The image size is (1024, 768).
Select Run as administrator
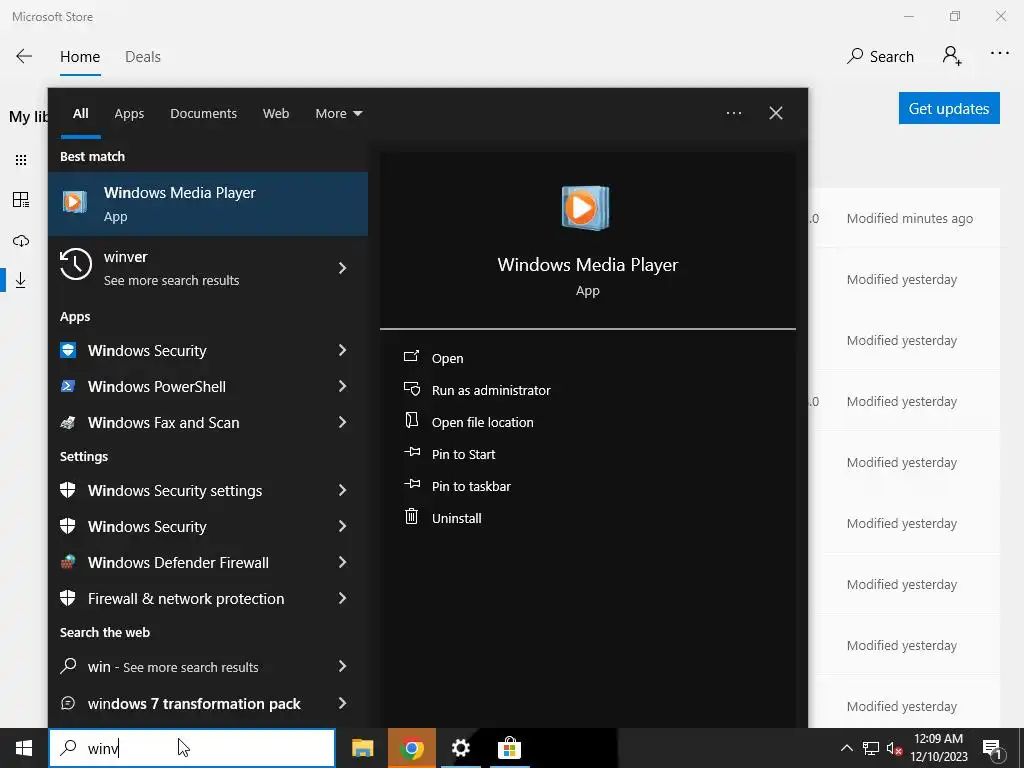pos(491,391)
